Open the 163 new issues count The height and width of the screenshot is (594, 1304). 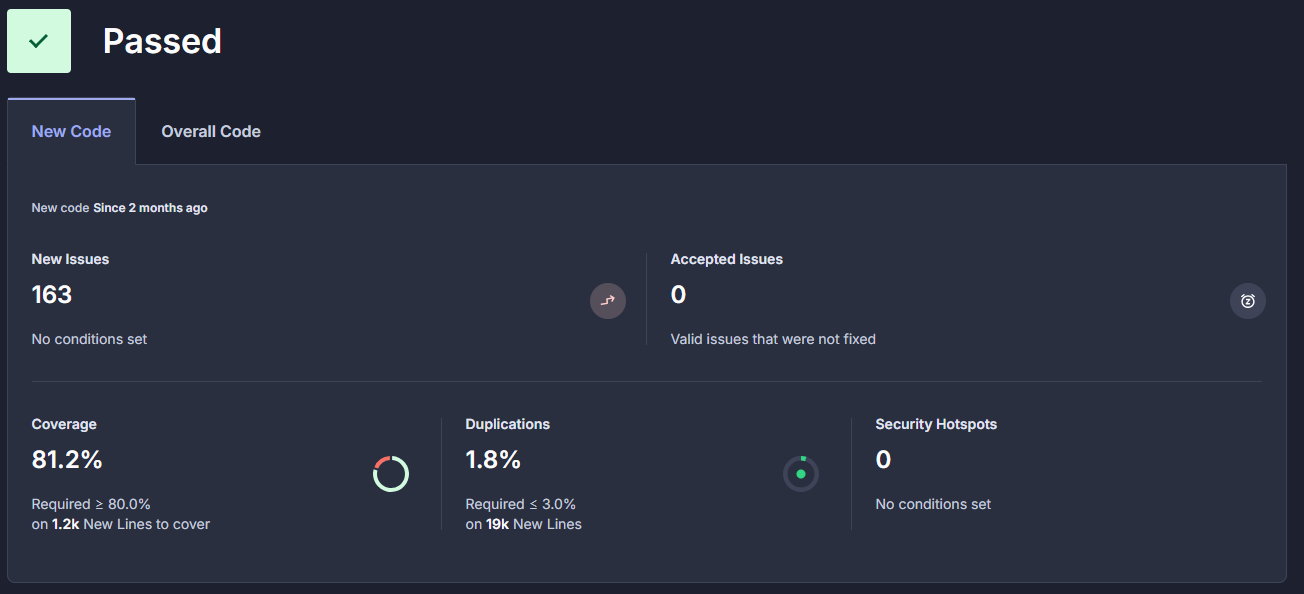(52, 295)
